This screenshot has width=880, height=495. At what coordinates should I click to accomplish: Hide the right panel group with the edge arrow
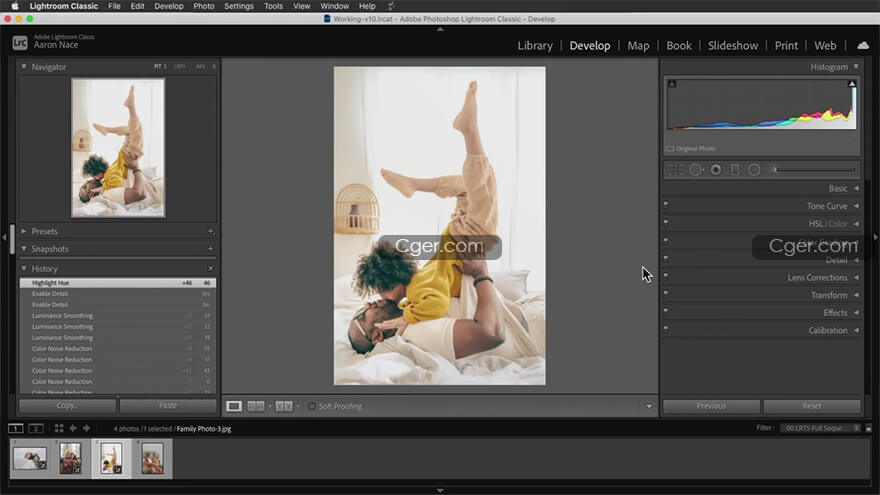tap(875, 237)
